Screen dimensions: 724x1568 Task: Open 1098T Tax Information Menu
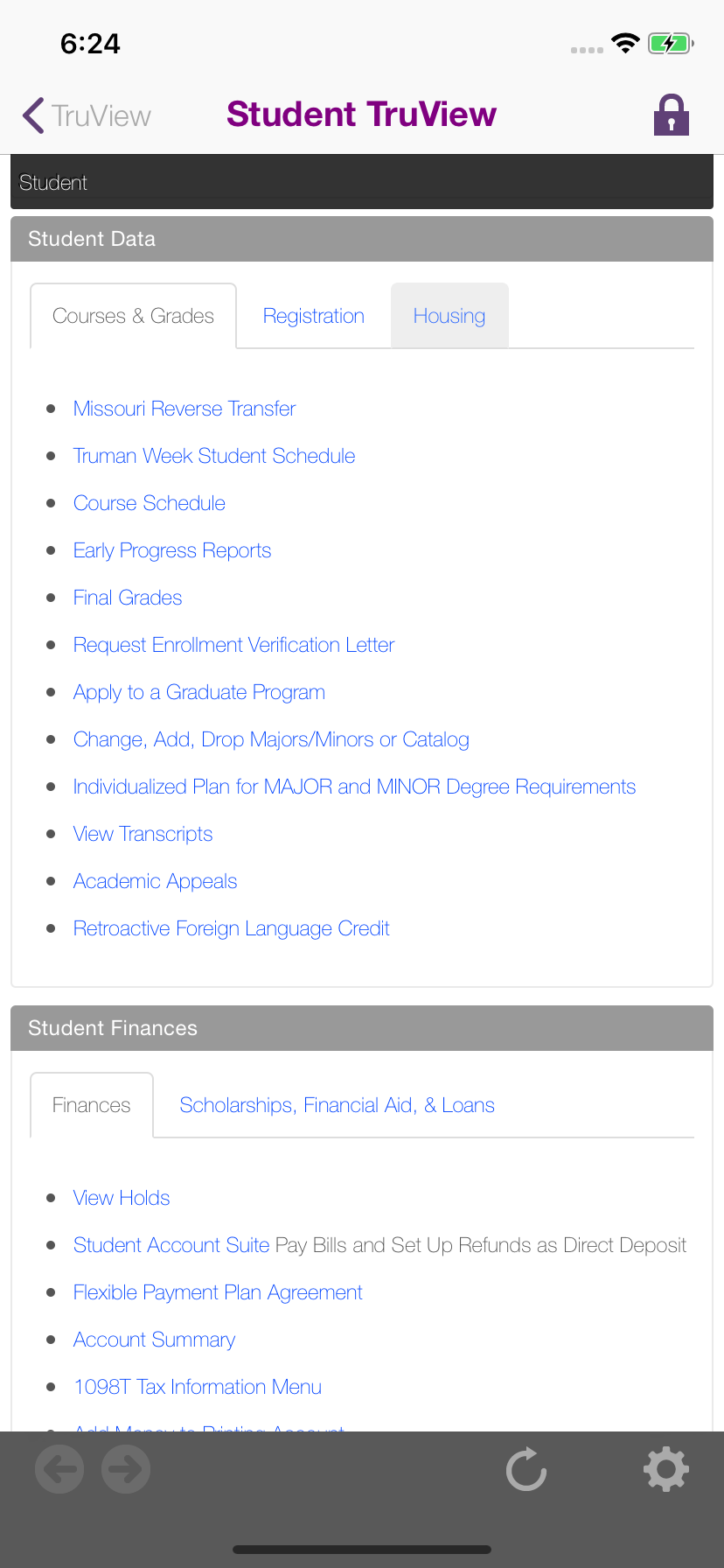pyautogui.click(x=198, y=1387)
